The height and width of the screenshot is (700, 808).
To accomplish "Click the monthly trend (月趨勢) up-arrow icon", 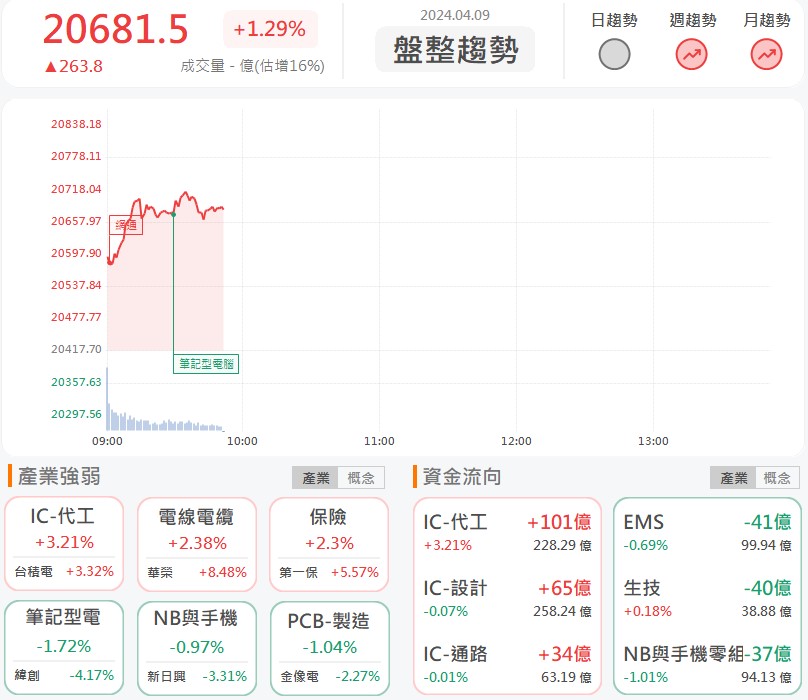I will tap(766, 54).
